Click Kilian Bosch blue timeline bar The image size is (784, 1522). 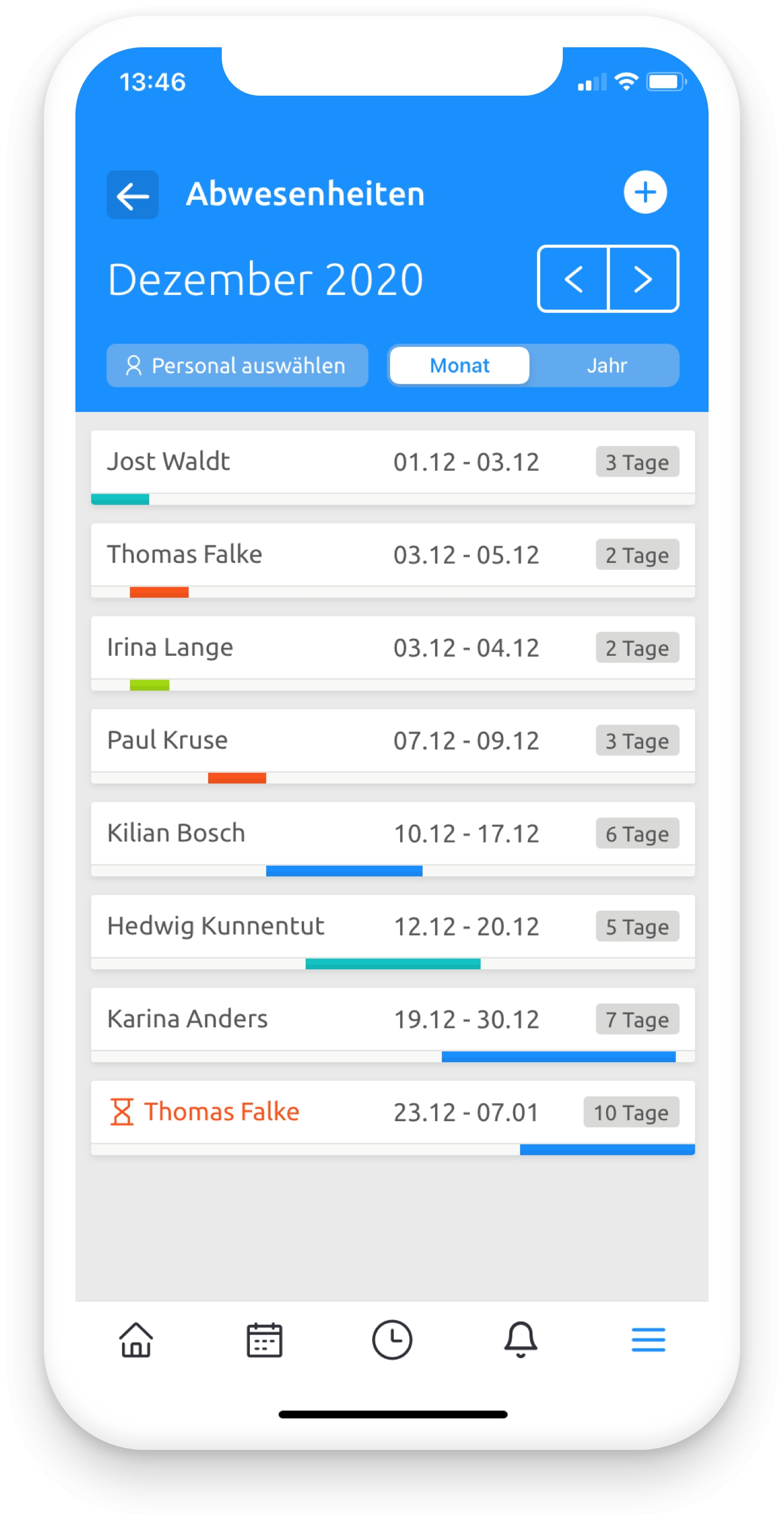pos(344,871)
